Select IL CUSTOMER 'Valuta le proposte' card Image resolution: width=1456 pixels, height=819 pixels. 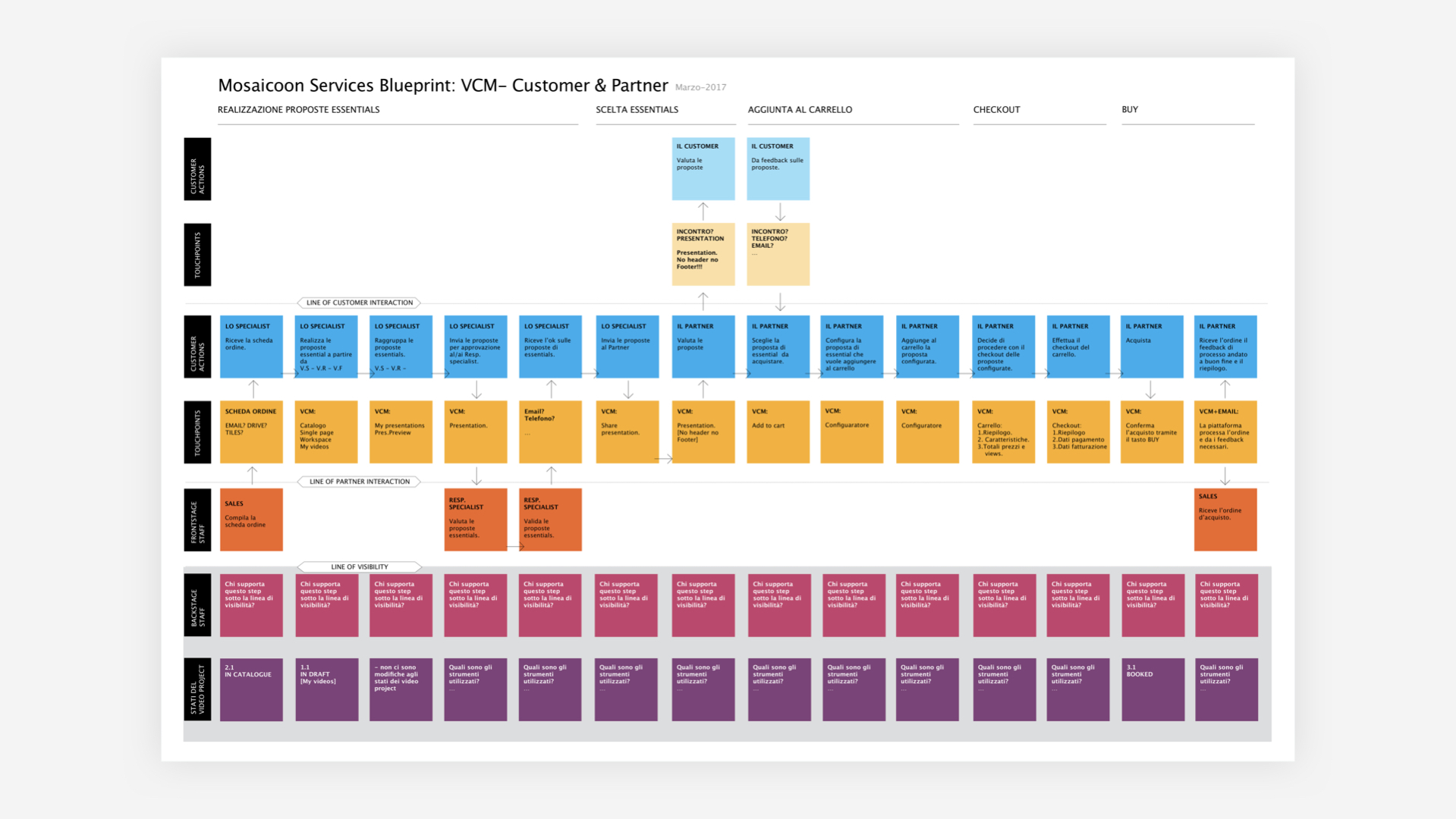pyautogui.click(x=703, y=168)
